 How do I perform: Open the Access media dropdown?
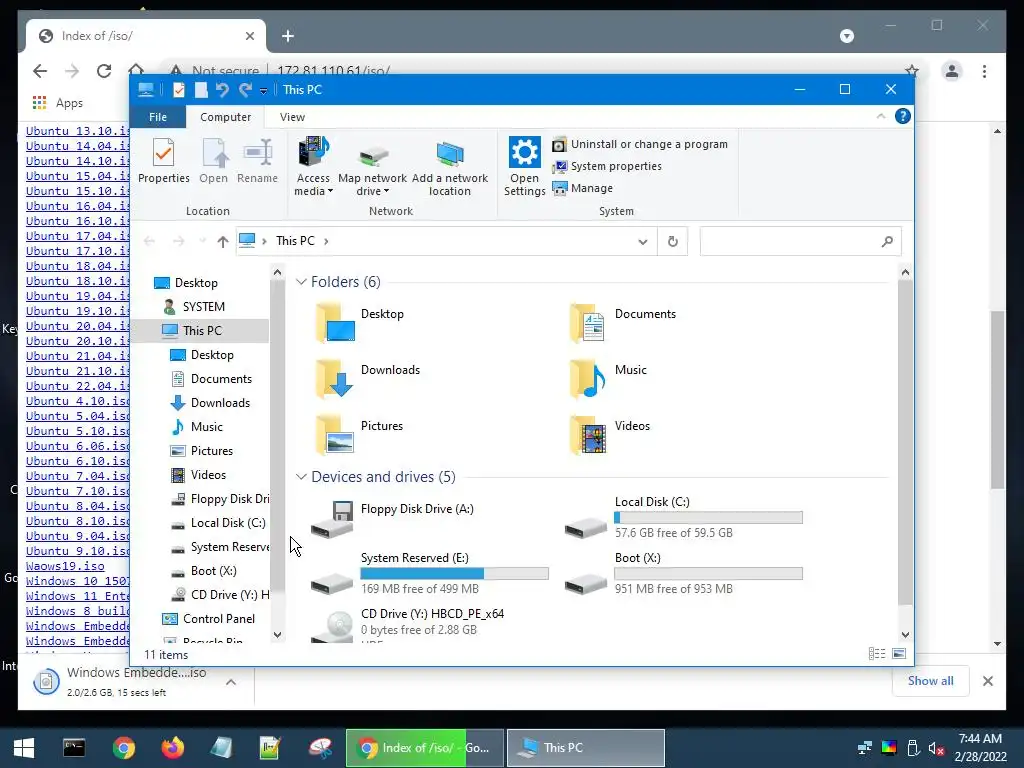click(313, 167)
